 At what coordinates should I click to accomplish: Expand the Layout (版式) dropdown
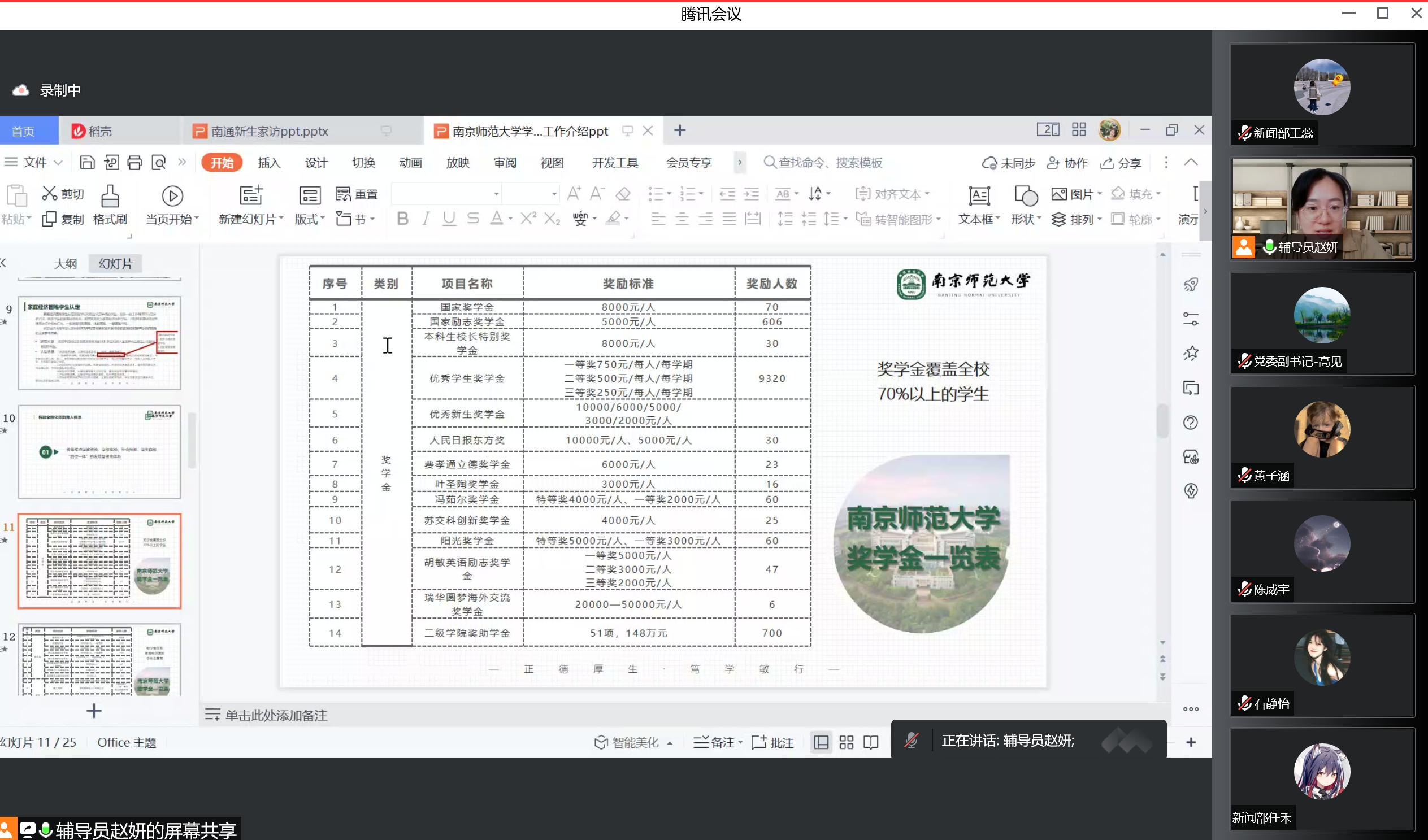[x=323, y=219]
